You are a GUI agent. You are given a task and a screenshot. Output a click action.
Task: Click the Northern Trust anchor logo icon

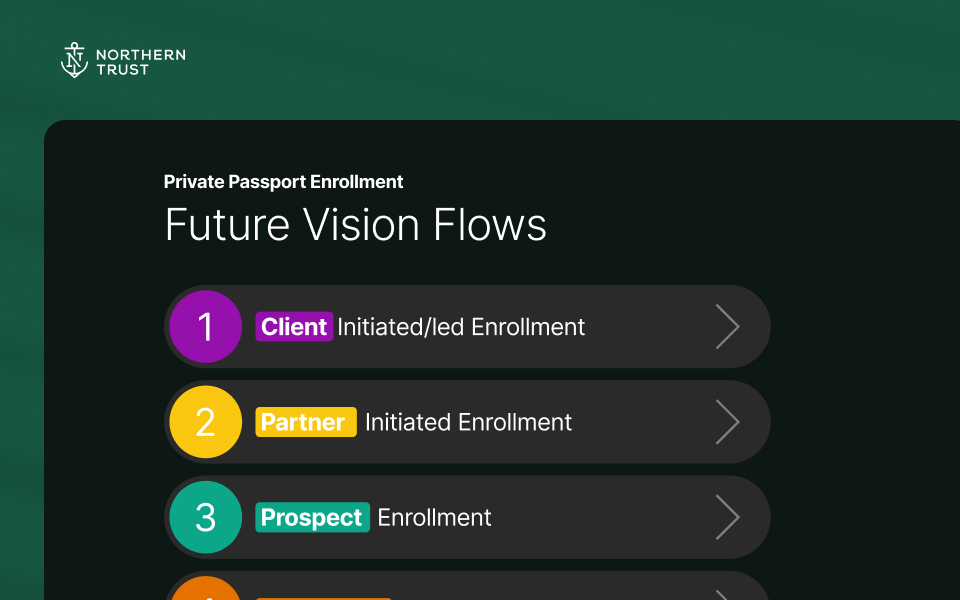click(74, 61)
